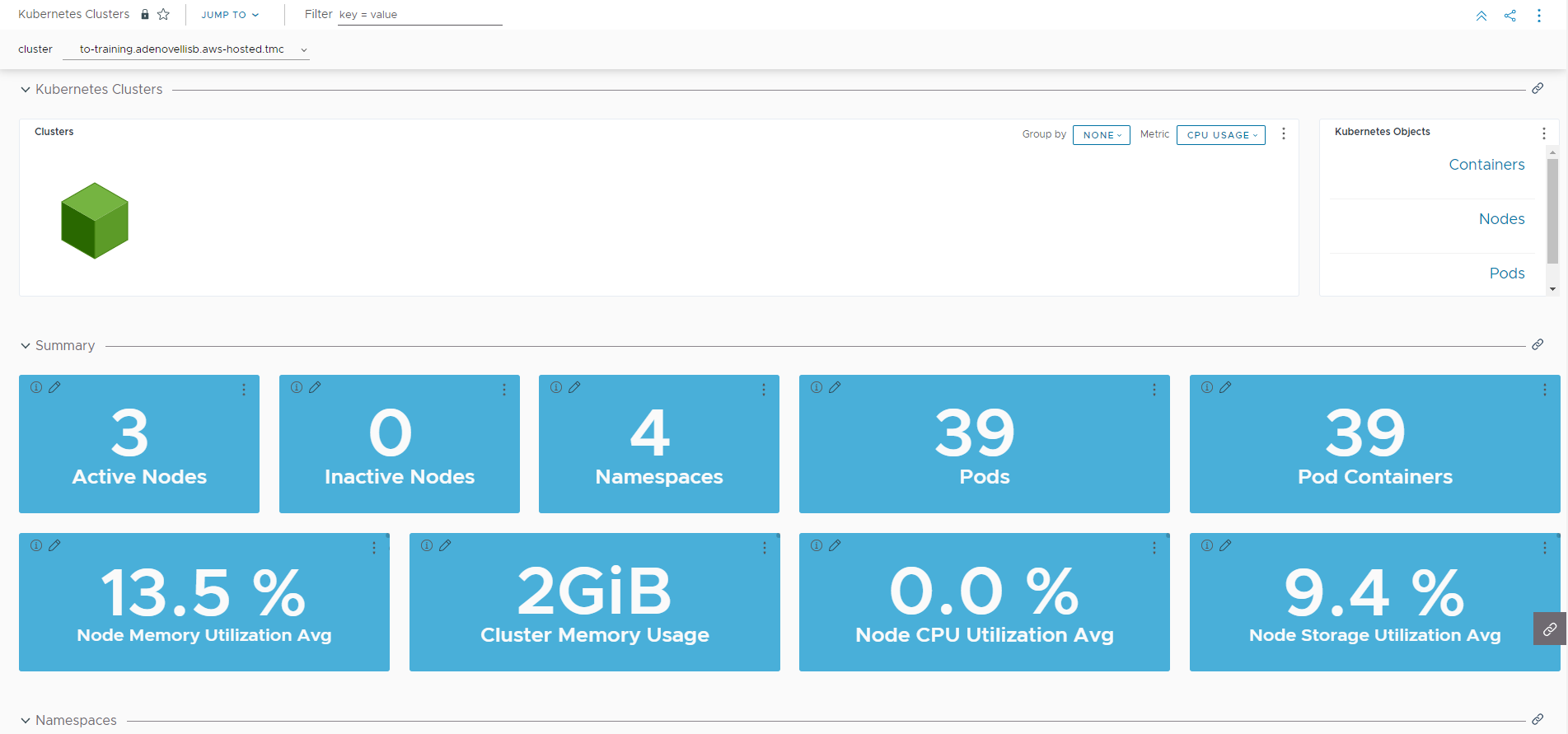
Task: Open the Group by NONE dropdown
Action: (1101, 135)
